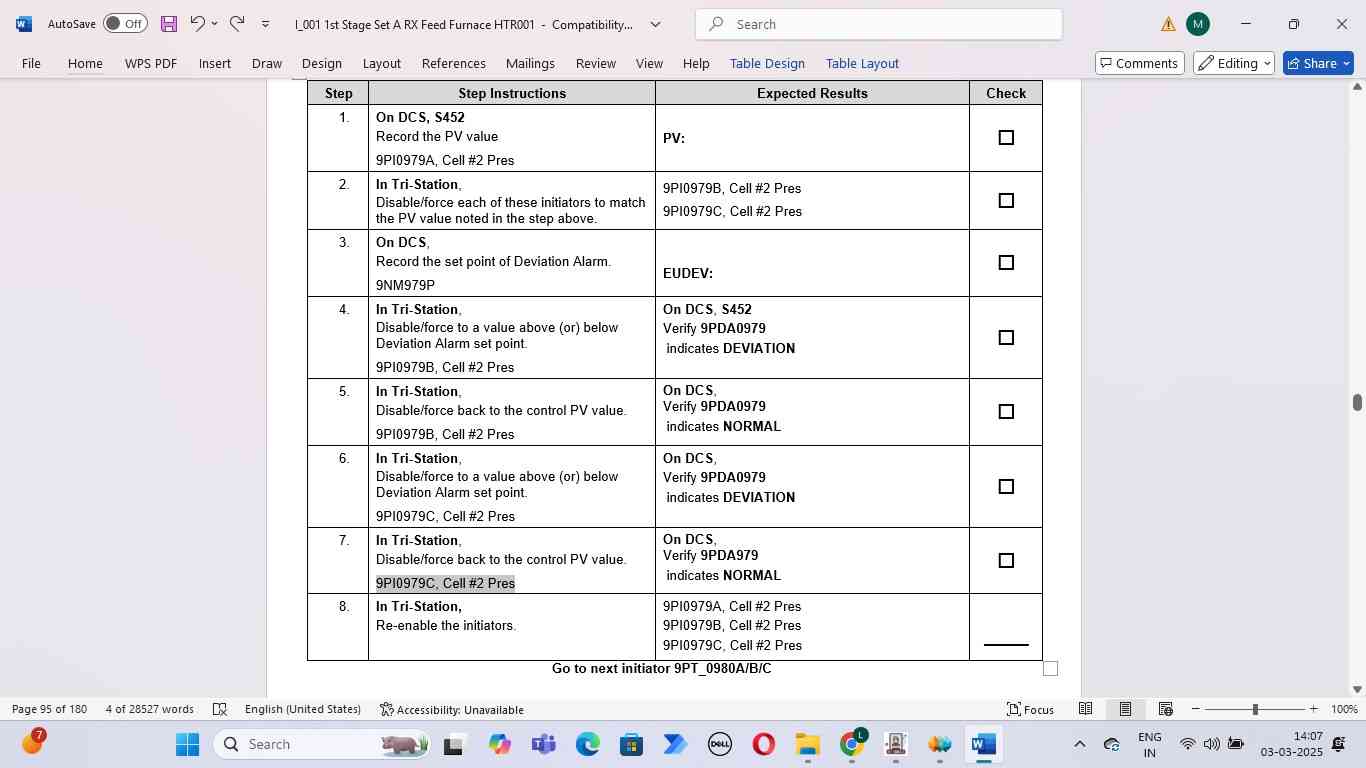Open the Editing mode dropdown
This screenshot has height=768, width=1366.
click(x=1234, y=63)
